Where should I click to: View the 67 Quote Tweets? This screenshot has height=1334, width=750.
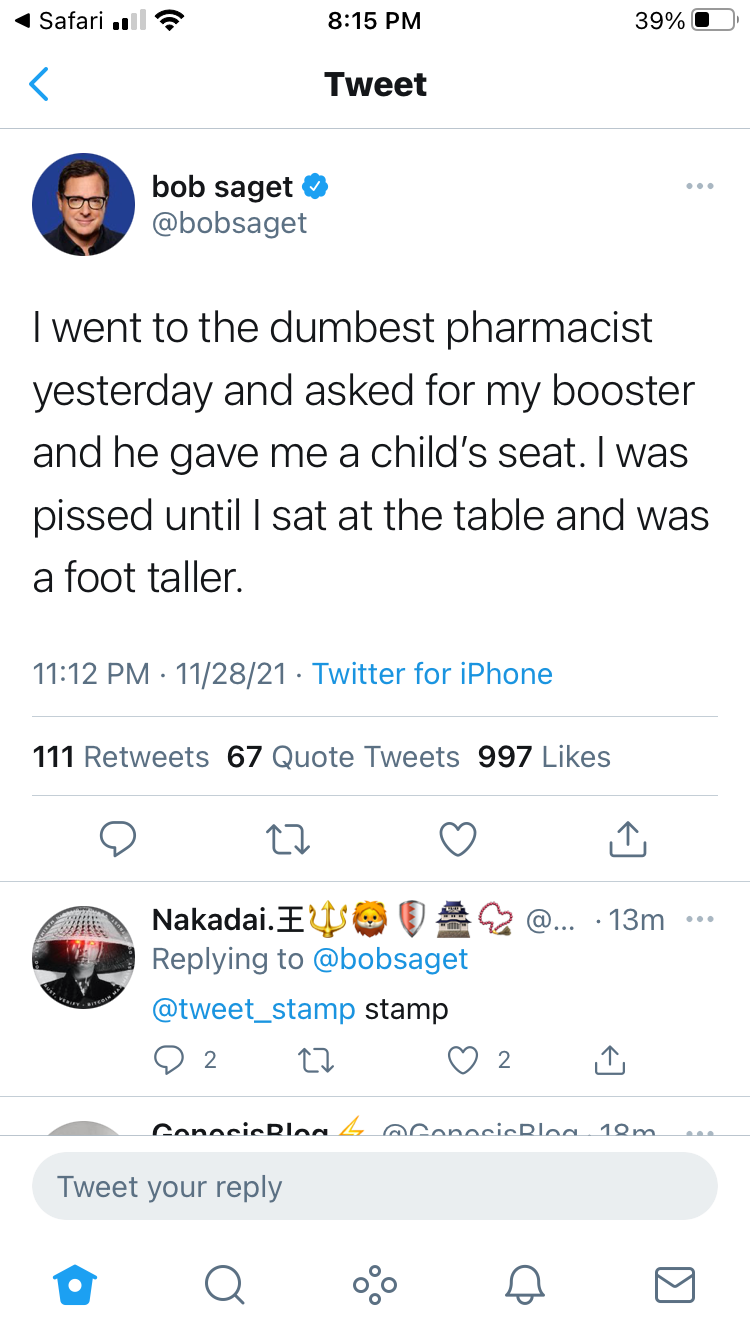(x=343, y=757)
